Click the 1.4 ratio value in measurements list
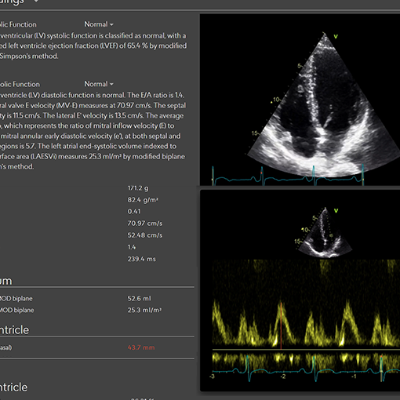Viewport: 400px width, 400px height. (x=132, y=247)
